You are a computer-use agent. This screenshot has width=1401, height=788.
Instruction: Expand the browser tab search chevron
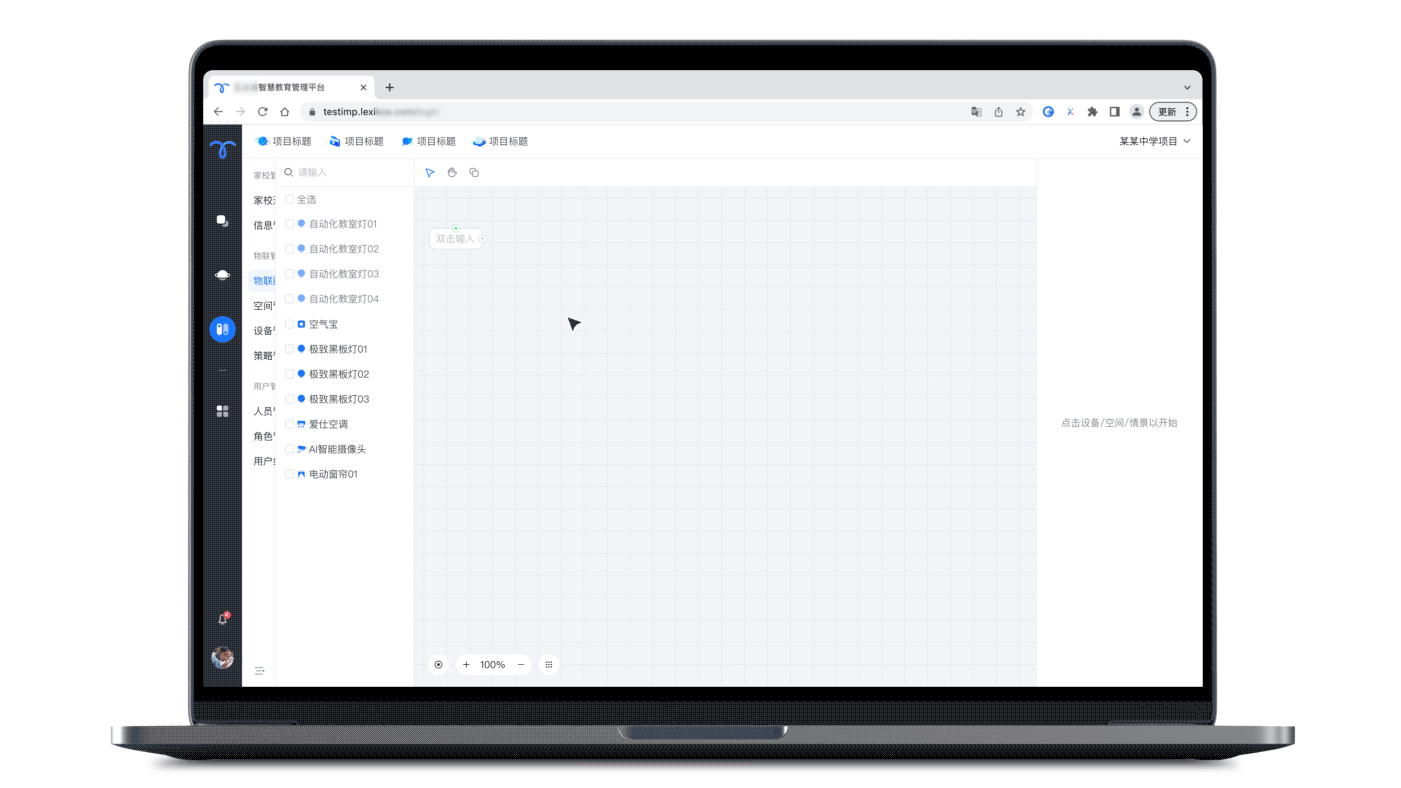[1187, 88]
